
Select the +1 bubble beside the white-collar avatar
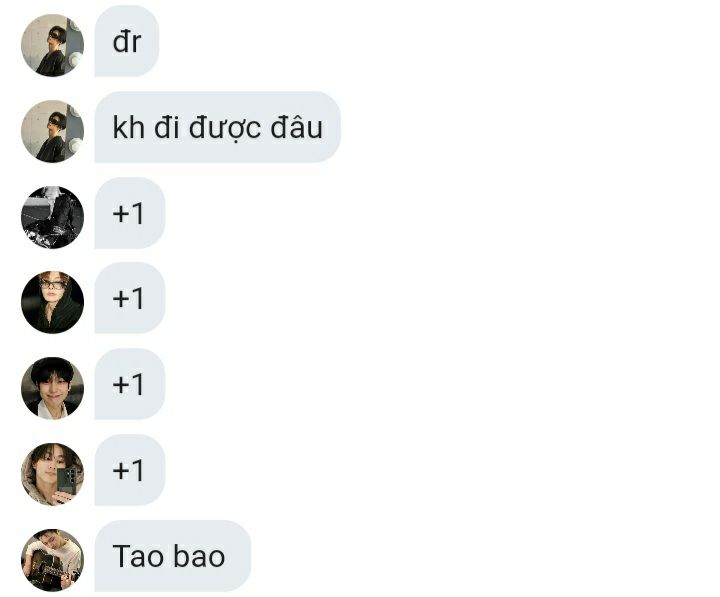click(x=129, y=384)
